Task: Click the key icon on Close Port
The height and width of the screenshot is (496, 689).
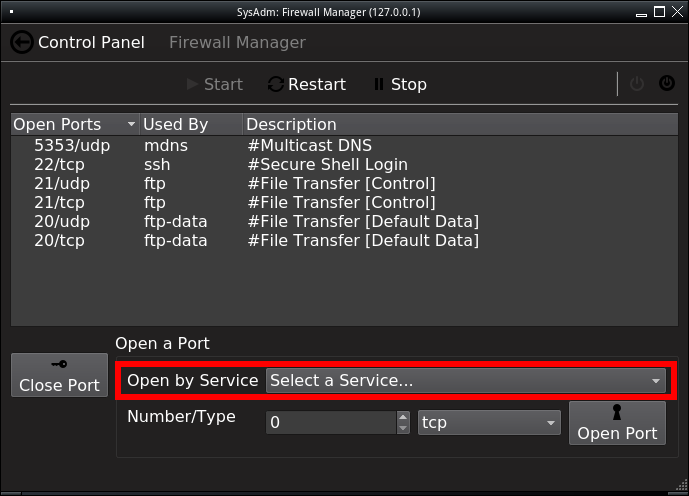Action: [59, 364]
